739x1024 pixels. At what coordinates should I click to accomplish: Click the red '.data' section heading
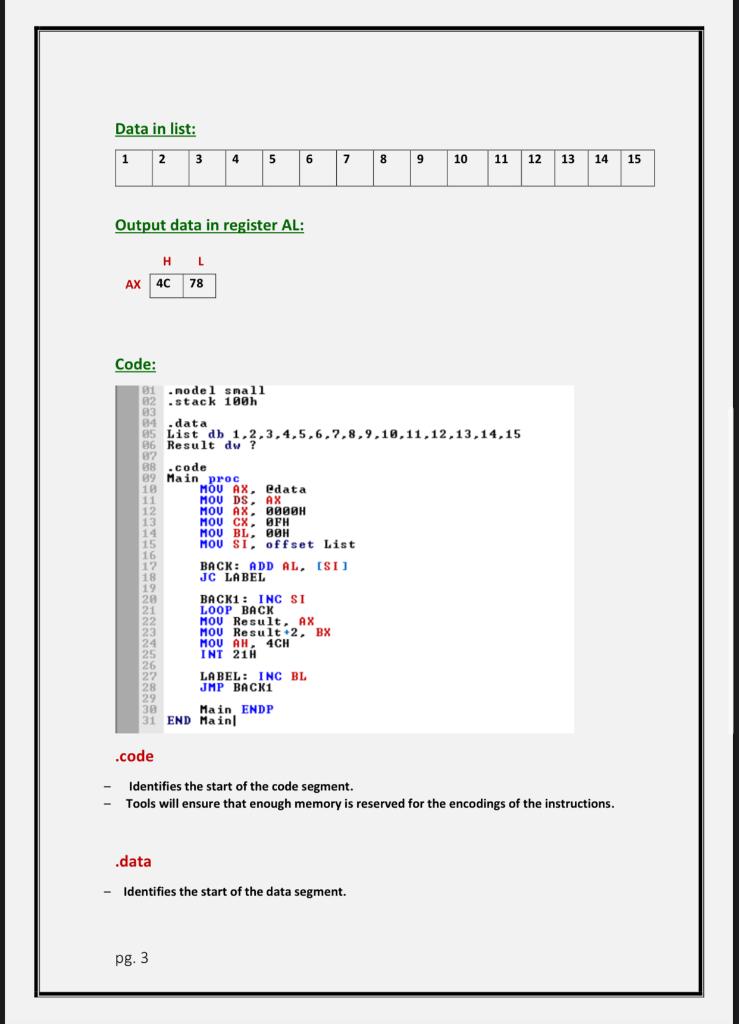[133, 861]
